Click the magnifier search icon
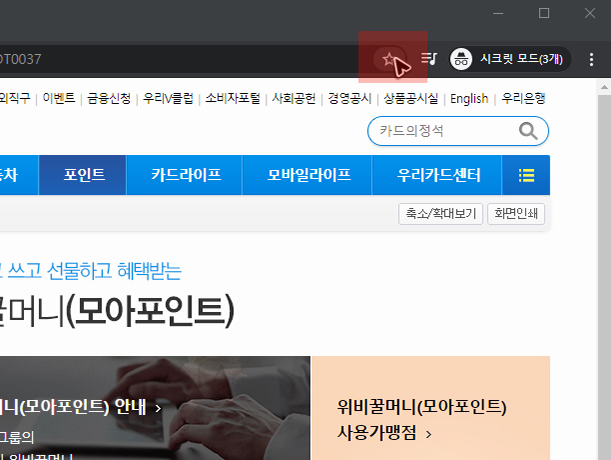Image resolution: width=611 pixels, height=460 pixels. (528, 131)
